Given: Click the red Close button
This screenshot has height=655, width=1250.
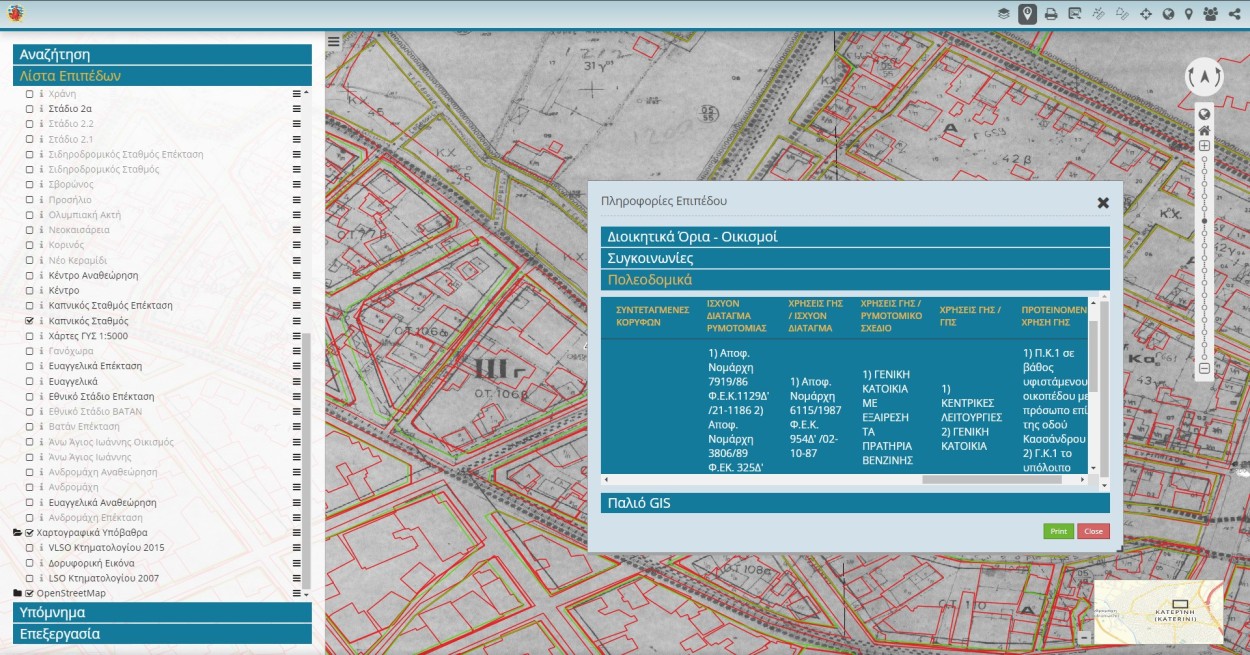Looking at the screenshot, I should tap(1093, 531).
